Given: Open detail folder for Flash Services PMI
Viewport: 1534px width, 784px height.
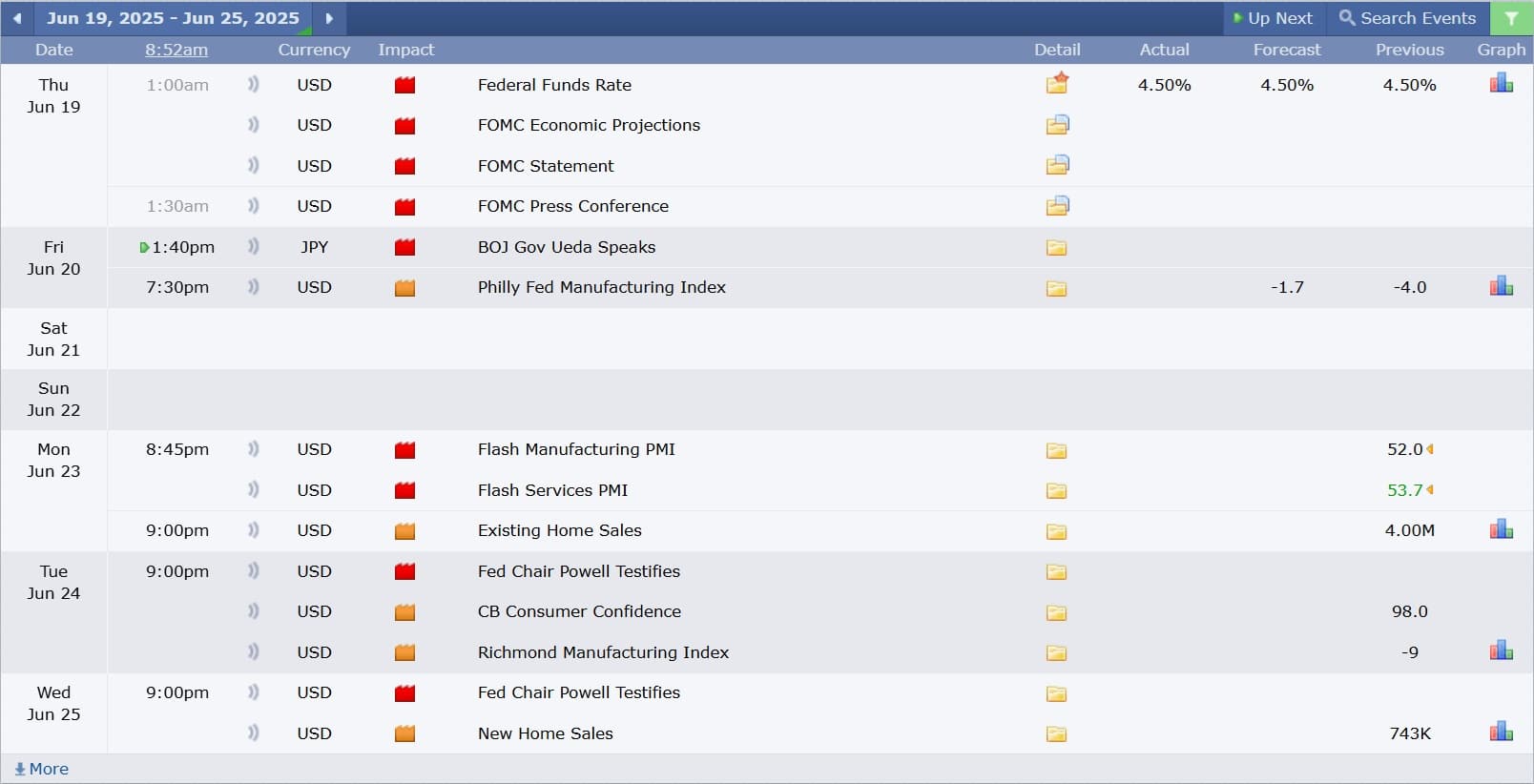Looking at the screenshot, I should click(x=1056, y=491).
